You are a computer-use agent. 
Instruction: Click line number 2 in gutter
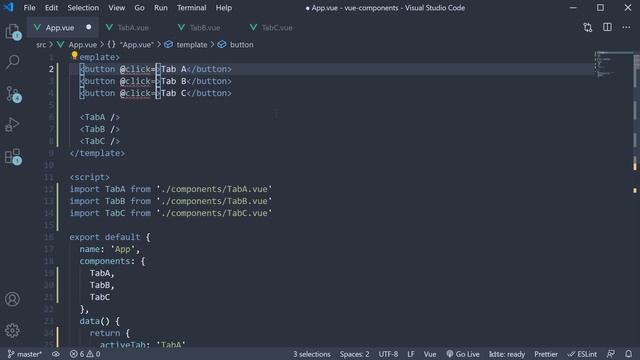click(x=51, y=69)
